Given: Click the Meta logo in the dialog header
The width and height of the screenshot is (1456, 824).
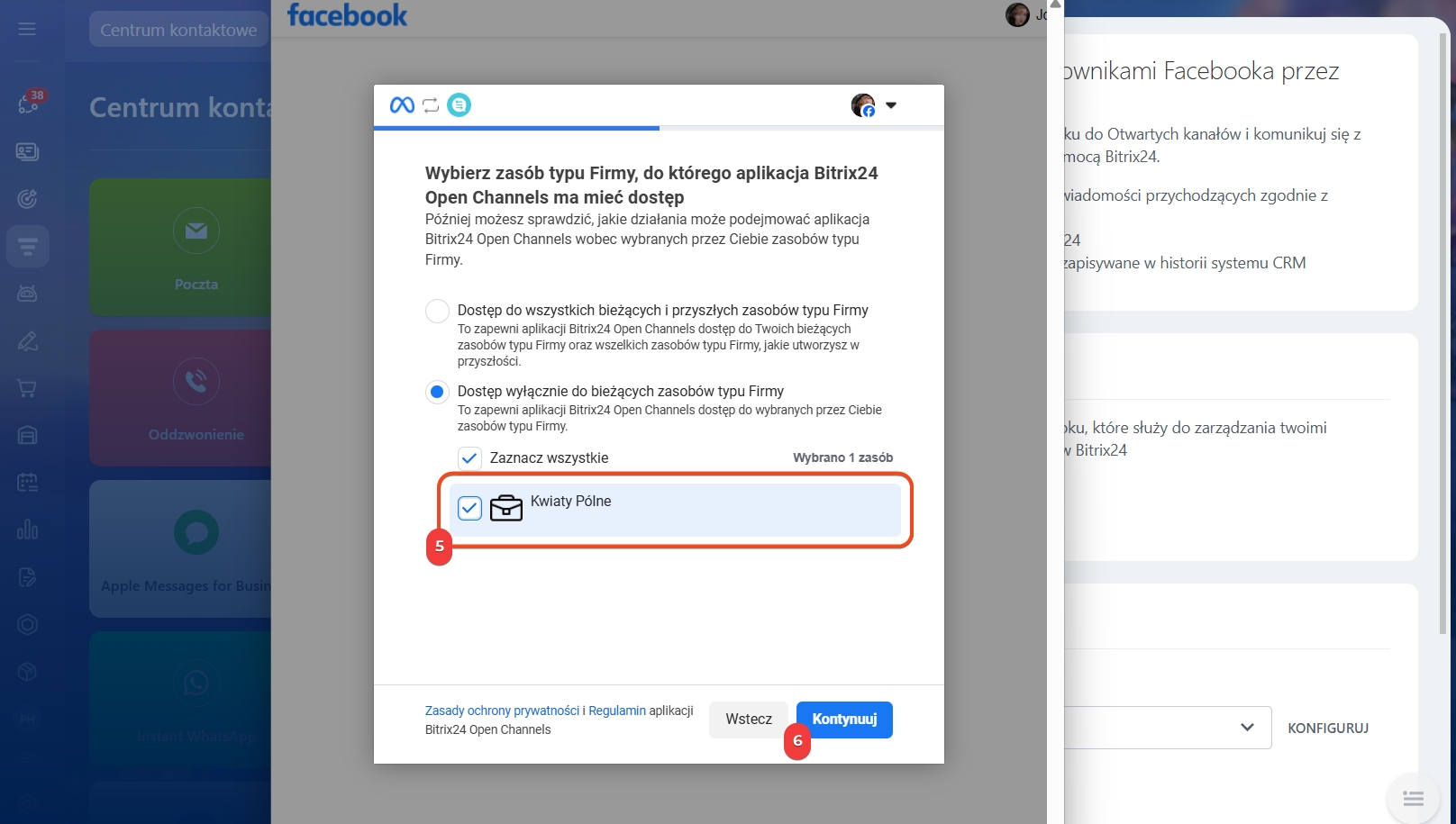Looking at the screenshot, I should (x=402, y=105).
